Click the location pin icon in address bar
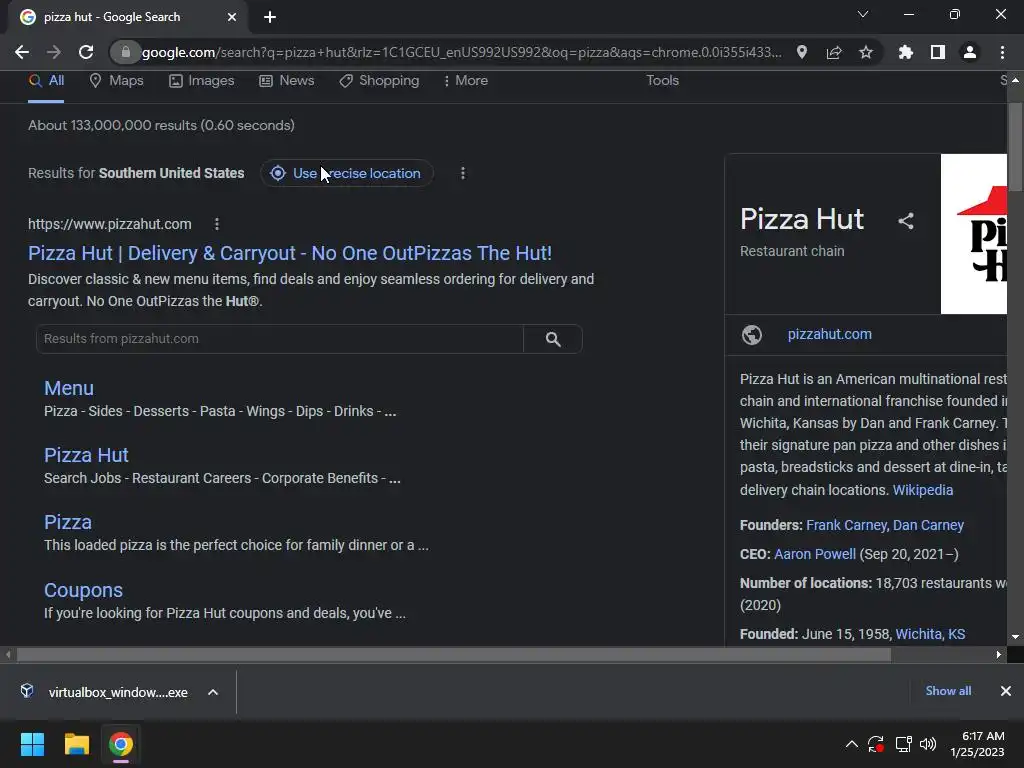 [x=802, y=52]
